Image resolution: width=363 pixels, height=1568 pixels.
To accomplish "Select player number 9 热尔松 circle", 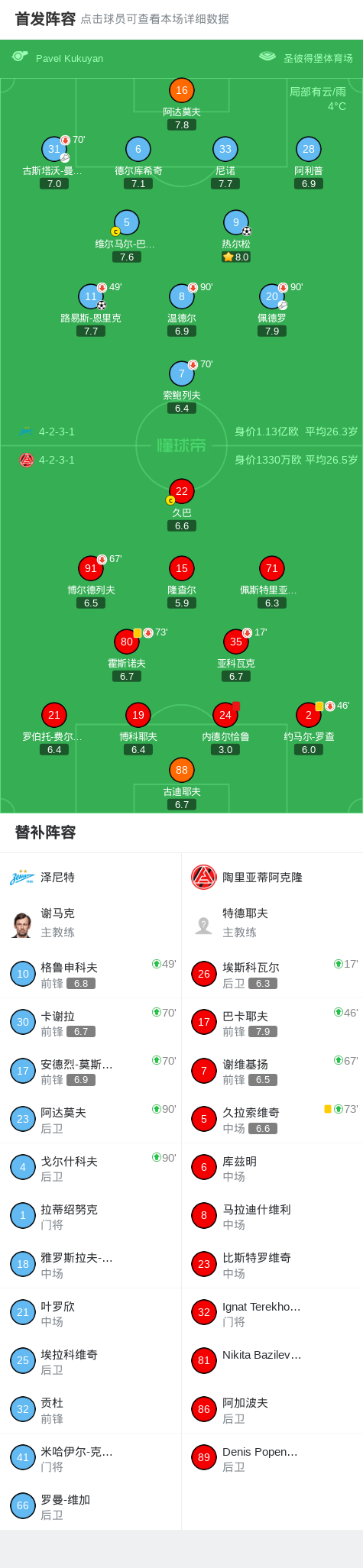I will [235, 222].
